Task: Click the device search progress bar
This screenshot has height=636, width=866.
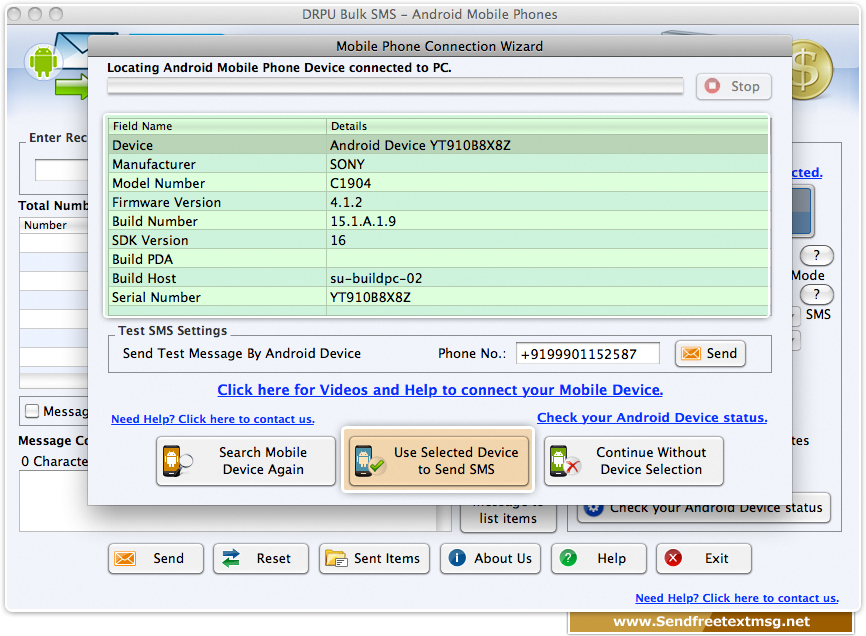Action: point(395,86)
